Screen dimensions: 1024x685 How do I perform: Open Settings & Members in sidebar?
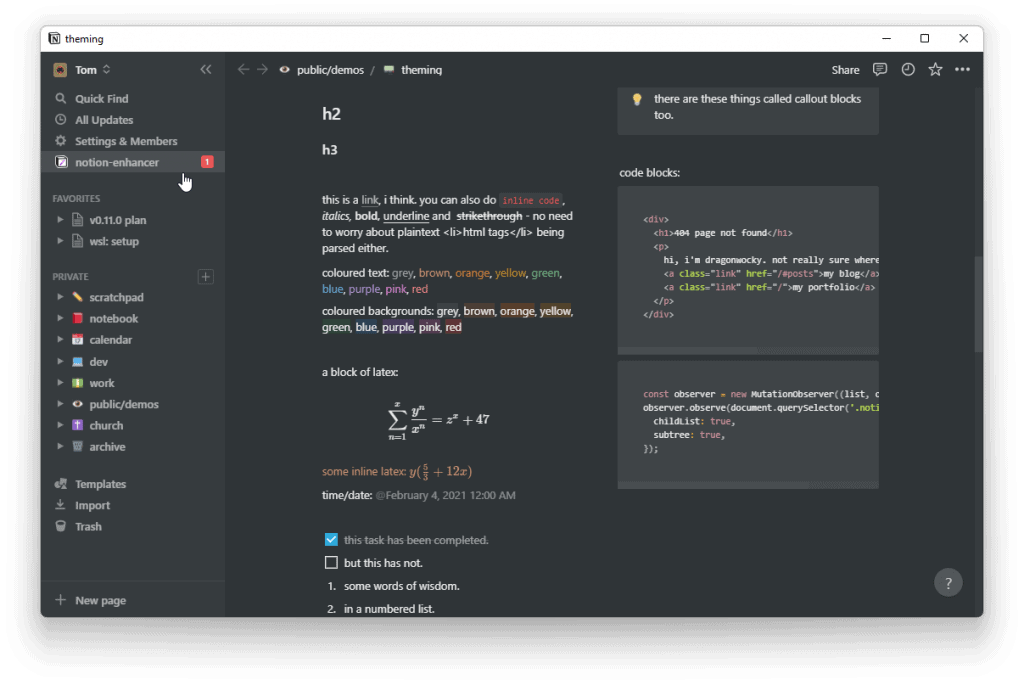tap(125, 141)
